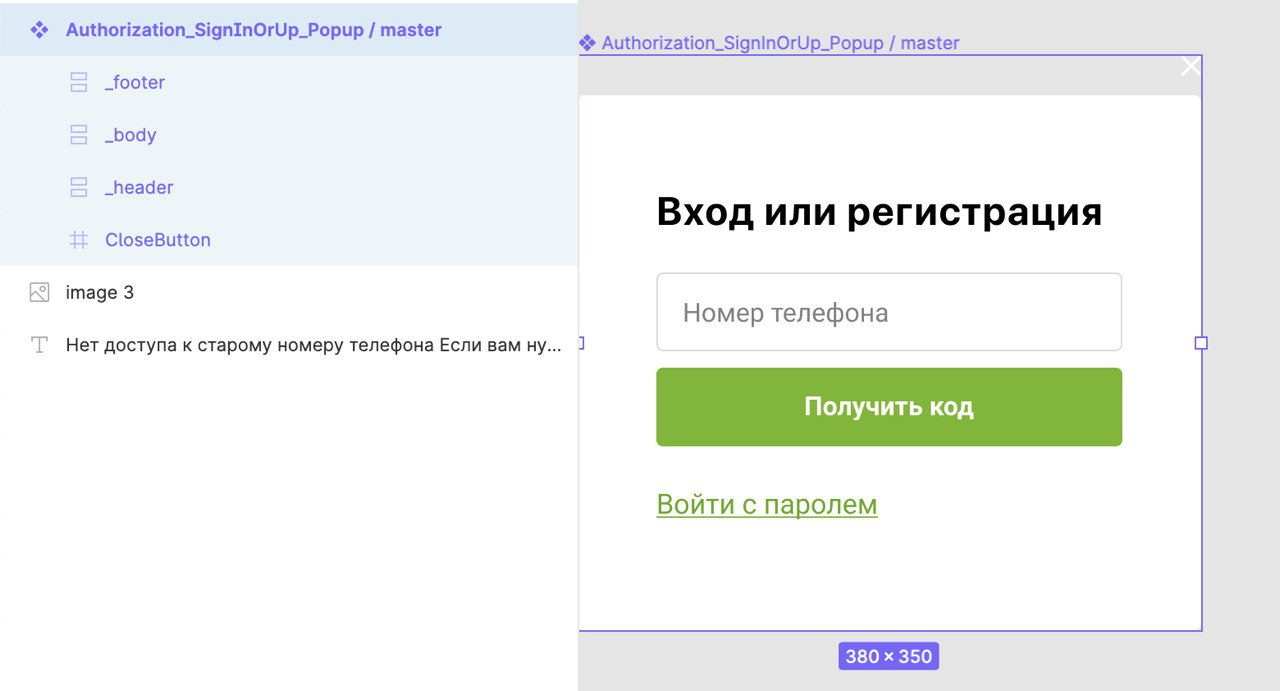Click the 'Войти с паролем' link
Viewport: 1280px width, 691px height.
pos(767,505)
